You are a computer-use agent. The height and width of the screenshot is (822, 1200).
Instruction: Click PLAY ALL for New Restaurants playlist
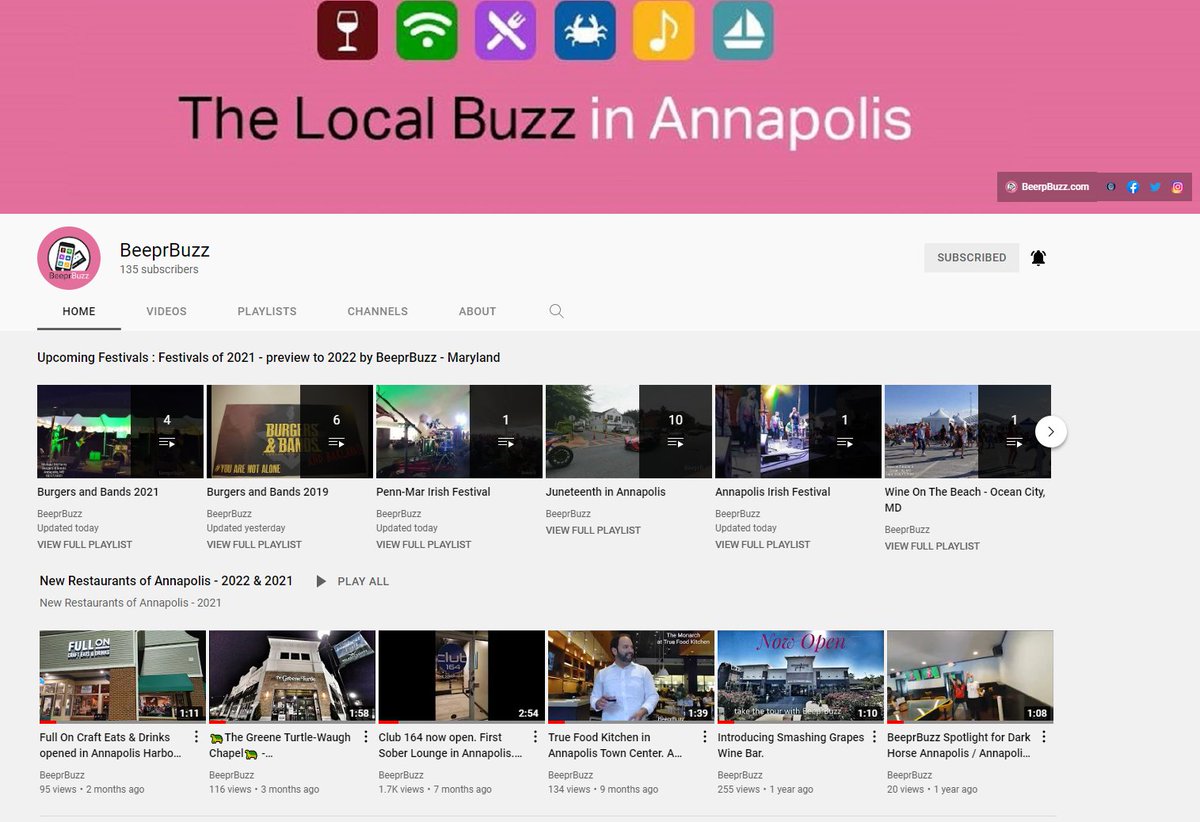coord(352,581)
